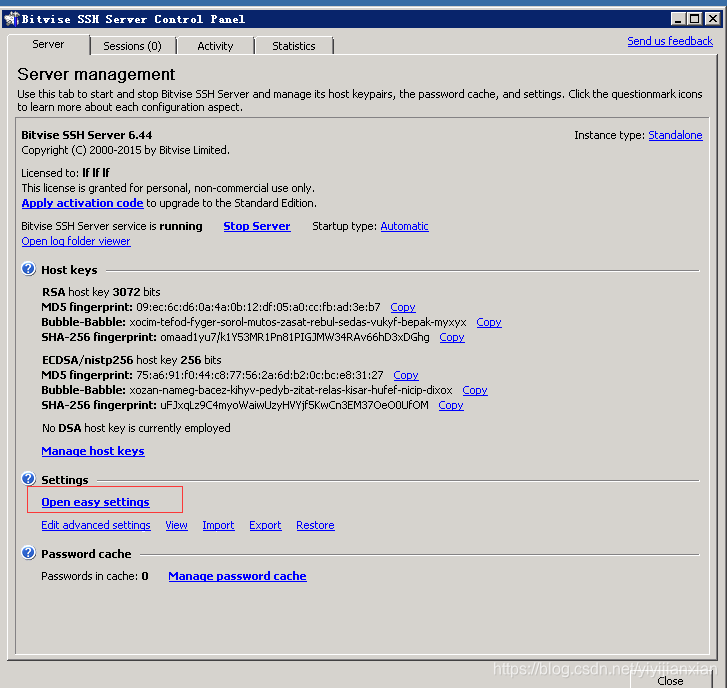Click the Host keys help question-mark icon
This screenshot has width=727, height=688.
point(28,269)
